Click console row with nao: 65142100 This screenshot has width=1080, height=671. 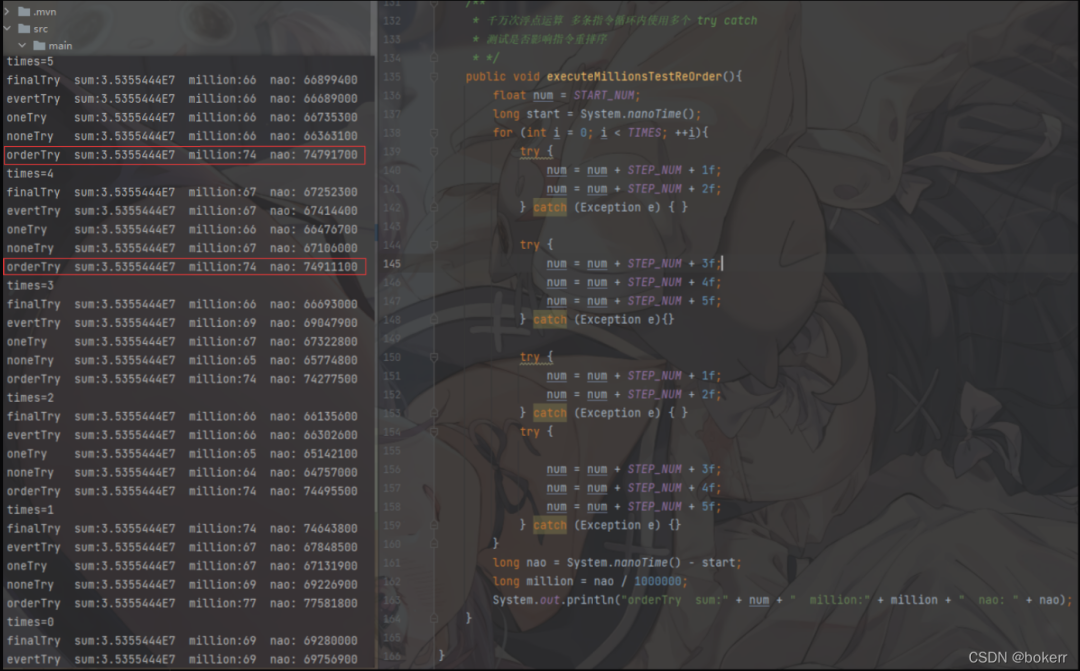point(182,453)
